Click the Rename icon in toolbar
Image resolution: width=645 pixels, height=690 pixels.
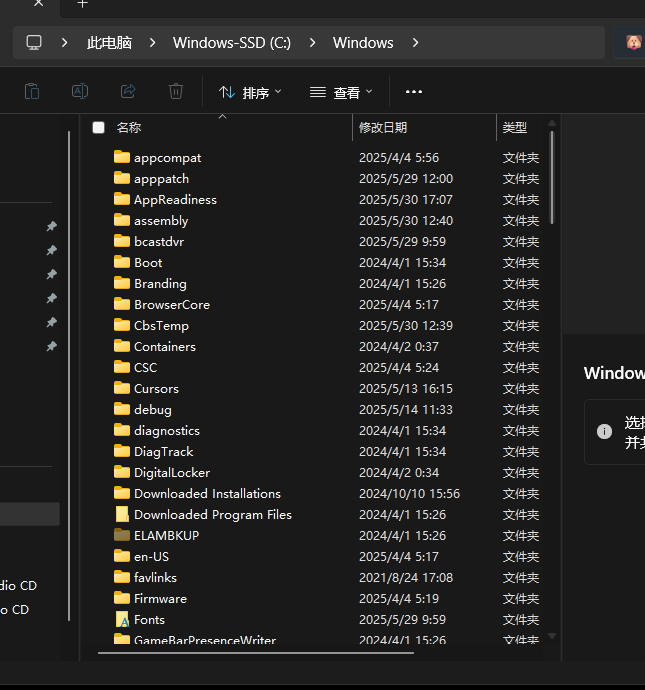point(80,92)
